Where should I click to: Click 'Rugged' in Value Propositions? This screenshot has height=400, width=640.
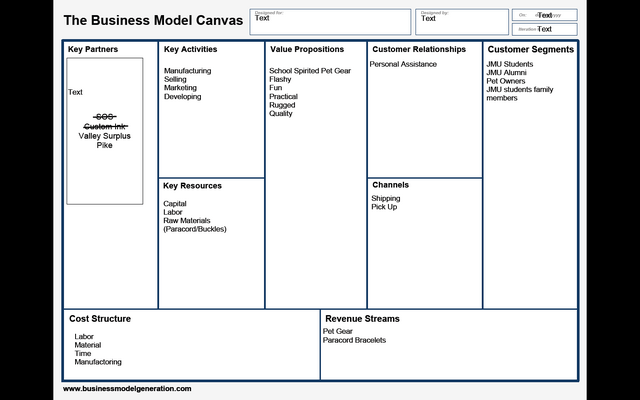(x=282, y=105)
